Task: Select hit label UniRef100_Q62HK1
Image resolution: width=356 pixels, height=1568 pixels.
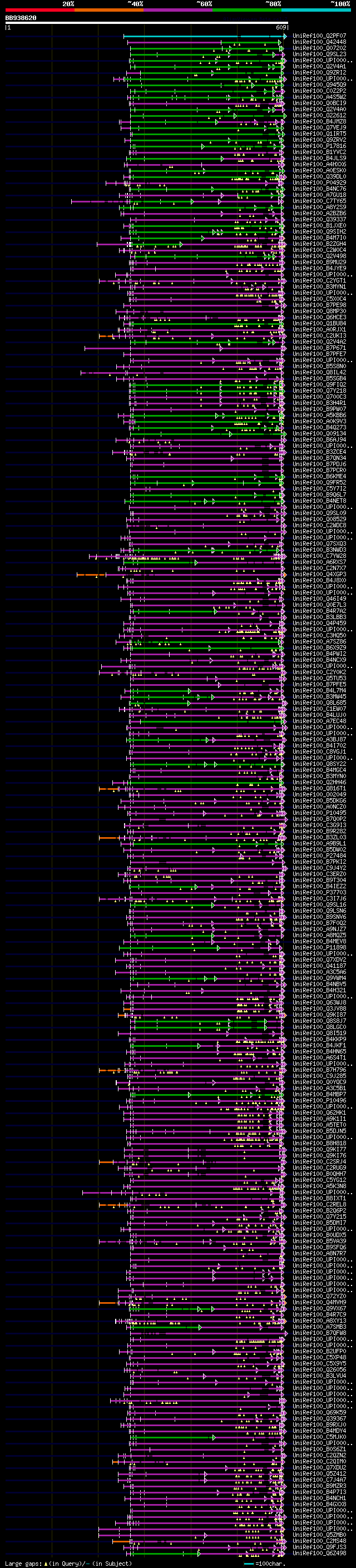Action: tap(319, 1112)
